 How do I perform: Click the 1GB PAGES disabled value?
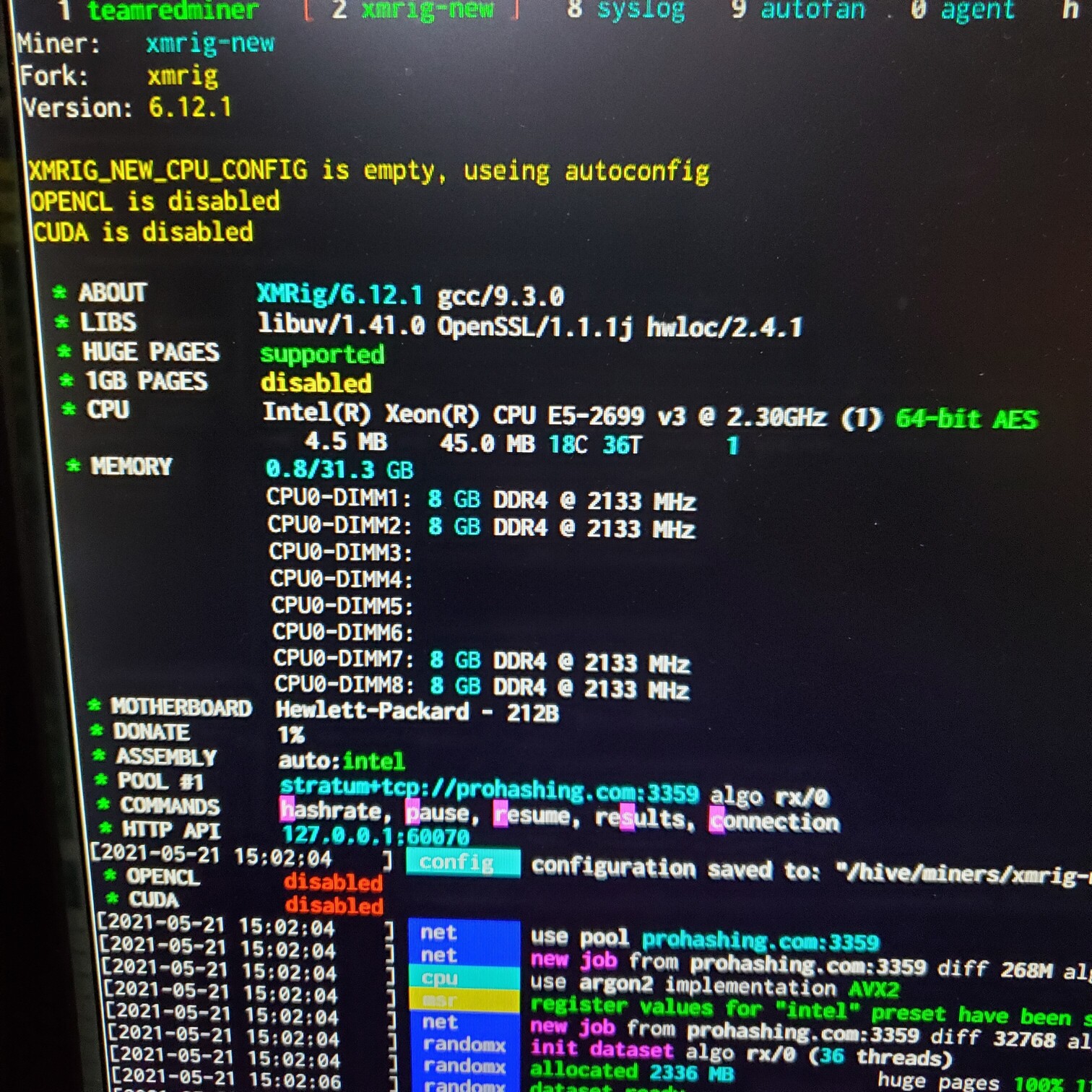tap(316, 383)
